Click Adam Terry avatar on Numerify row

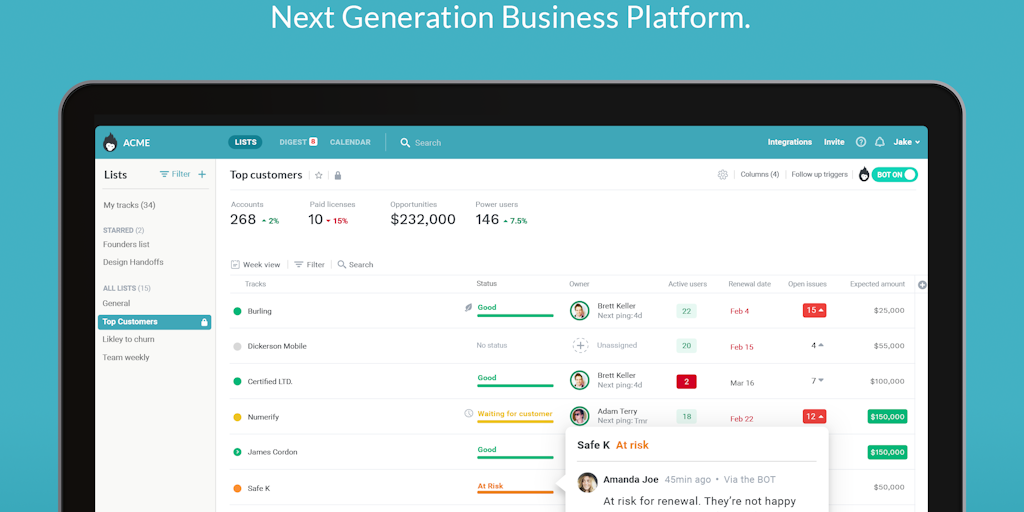pyautogui.click(x=579, y=416)
